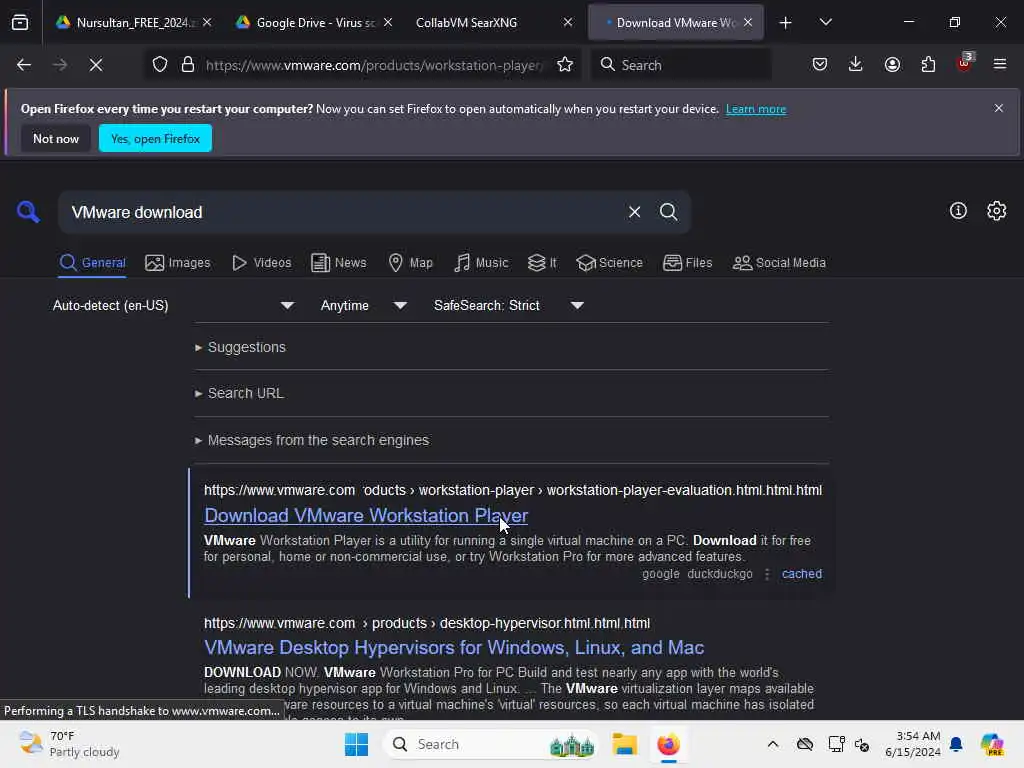1024x768 pixels.
Task: Bookmark this page with the star
Action: coord(565,65)
